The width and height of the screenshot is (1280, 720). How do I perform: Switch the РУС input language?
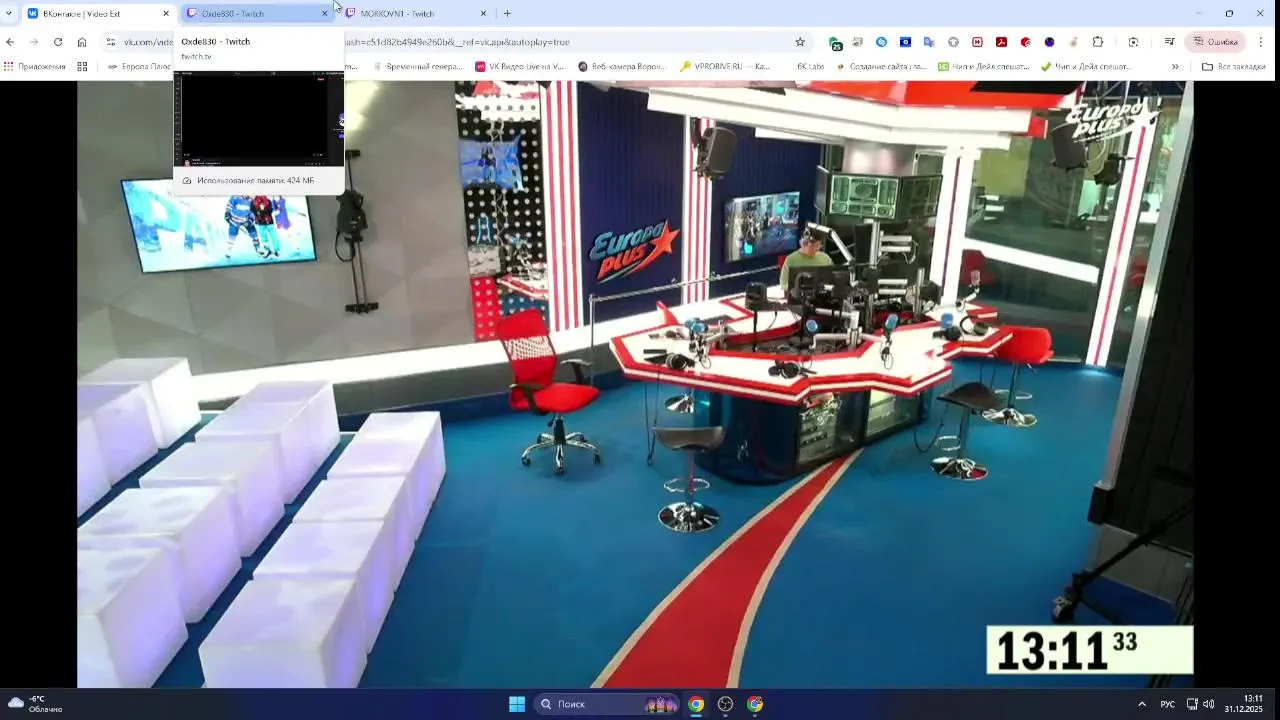[1167, 704]
